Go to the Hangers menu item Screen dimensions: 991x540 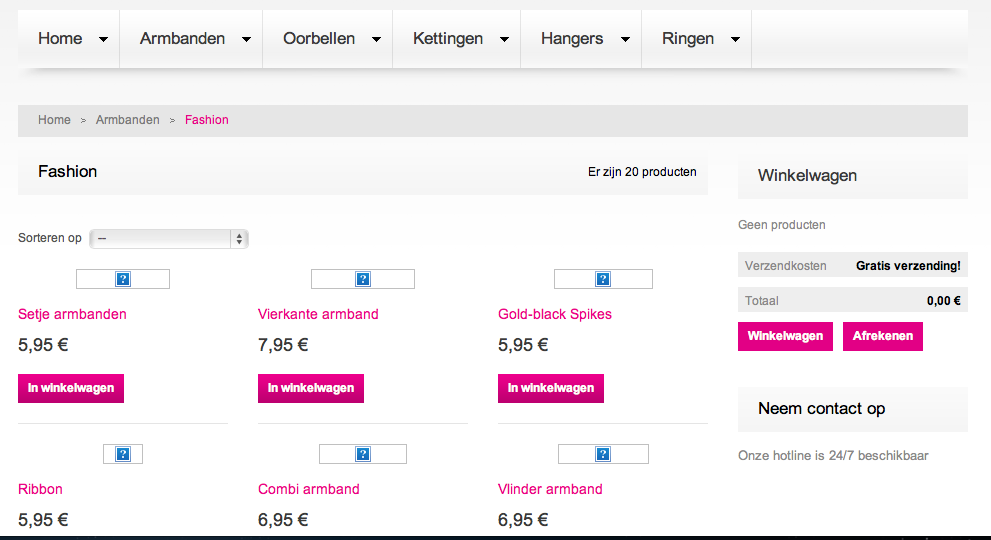pyautogui.click(x=572, y=39)
